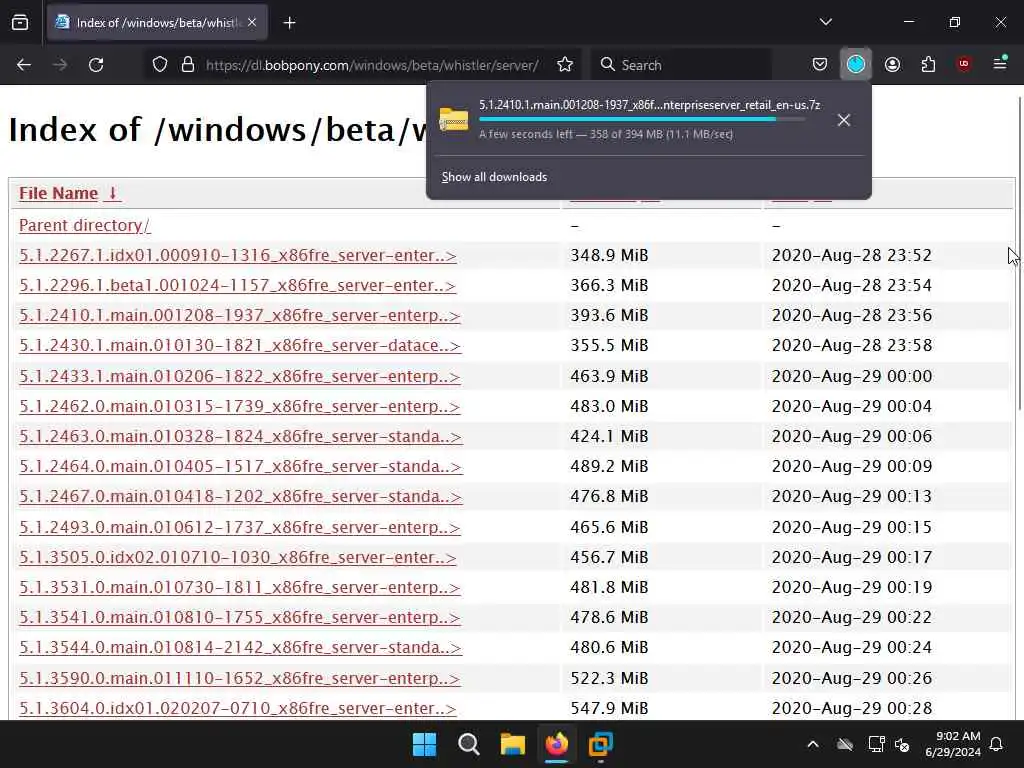The image size is (1024, 768).
Task: Open the Firefox application hamburger menu
Action: pyautogui.click(x=1000, y=64)
